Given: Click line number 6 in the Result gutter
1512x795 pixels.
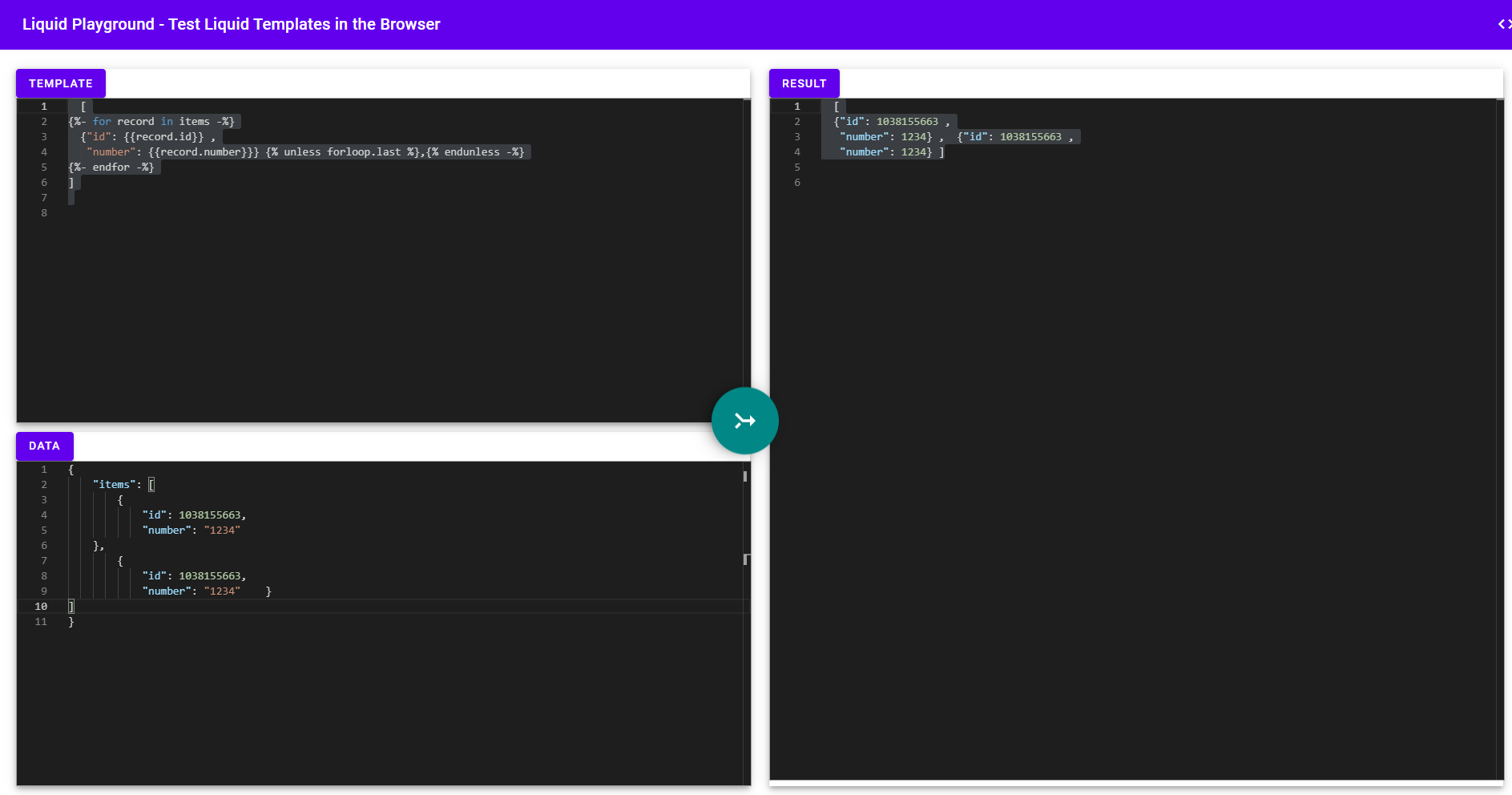Looking at the screenshot, I should coord(797,183).
